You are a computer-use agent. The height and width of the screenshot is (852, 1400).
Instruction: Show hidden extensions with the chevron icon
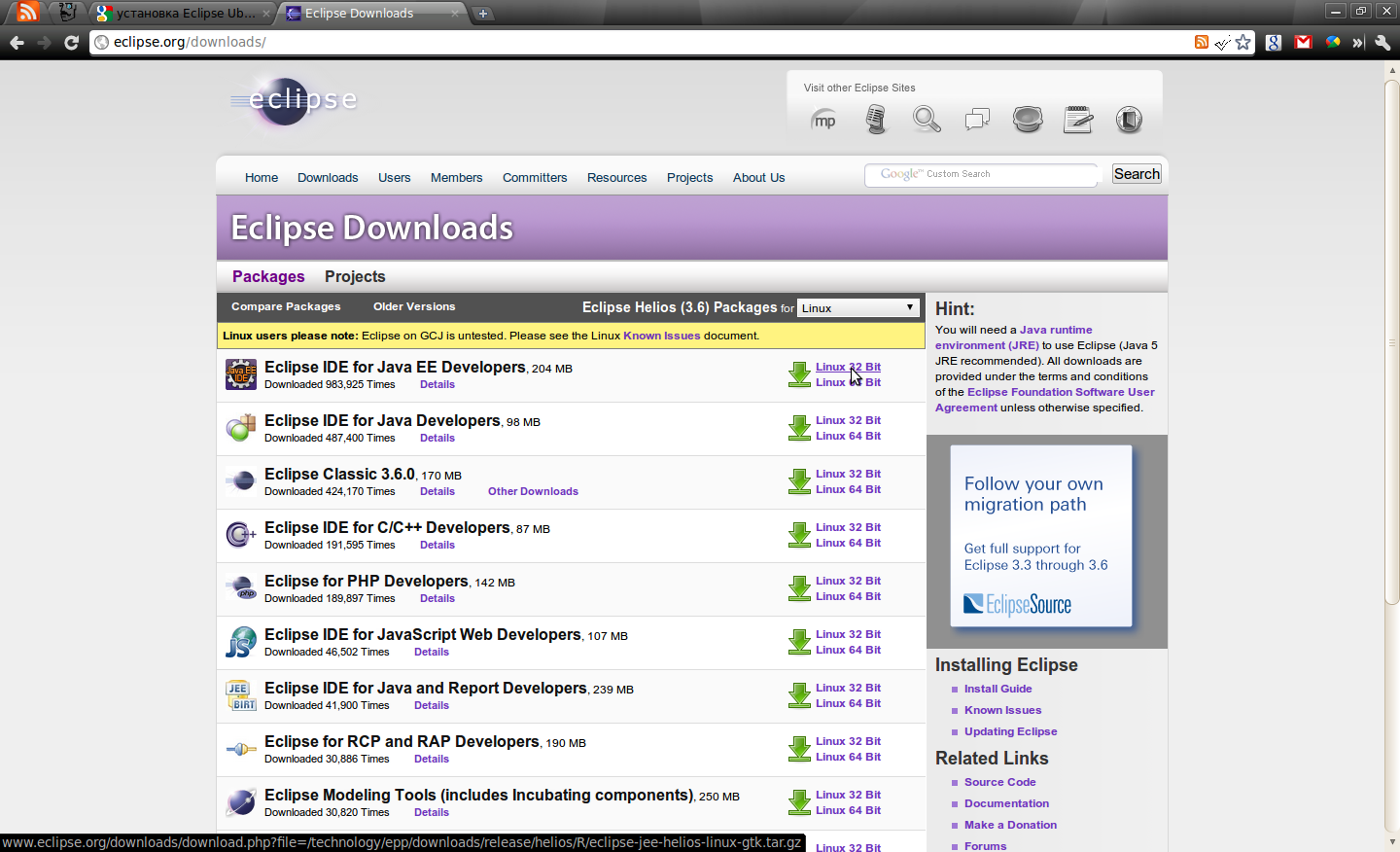[x=1358, y=42]
